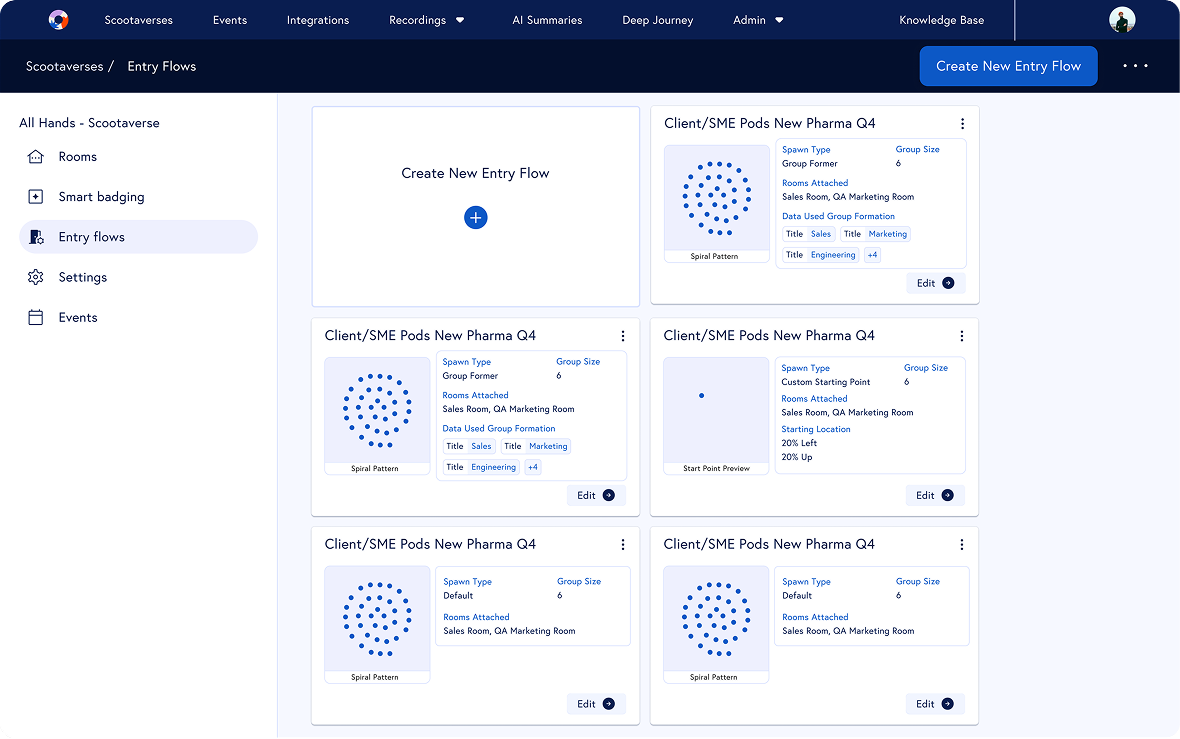Open the three-dot menu in header bar
The width and height of the screenshot is (1180, 739).
coord(1135,66)
